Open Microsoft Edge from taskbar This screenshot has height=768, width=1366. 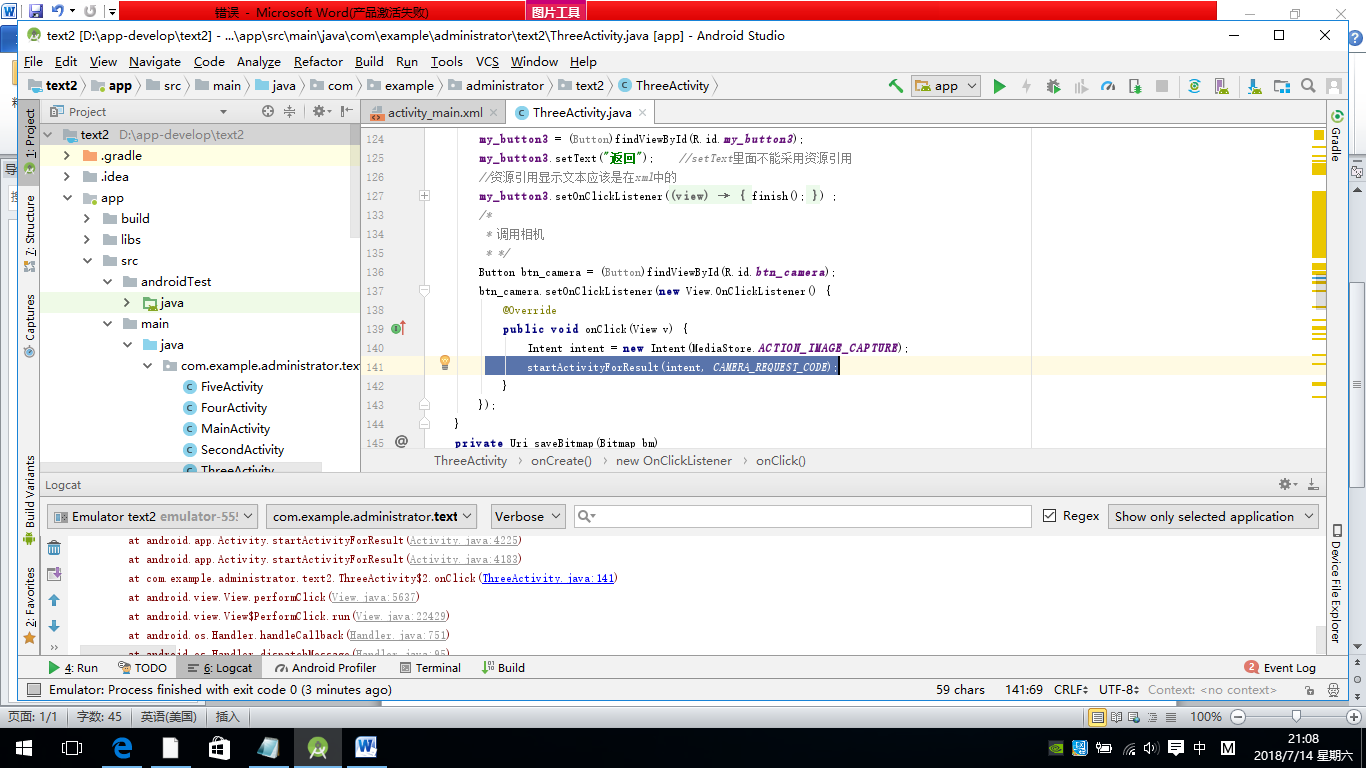122,747
